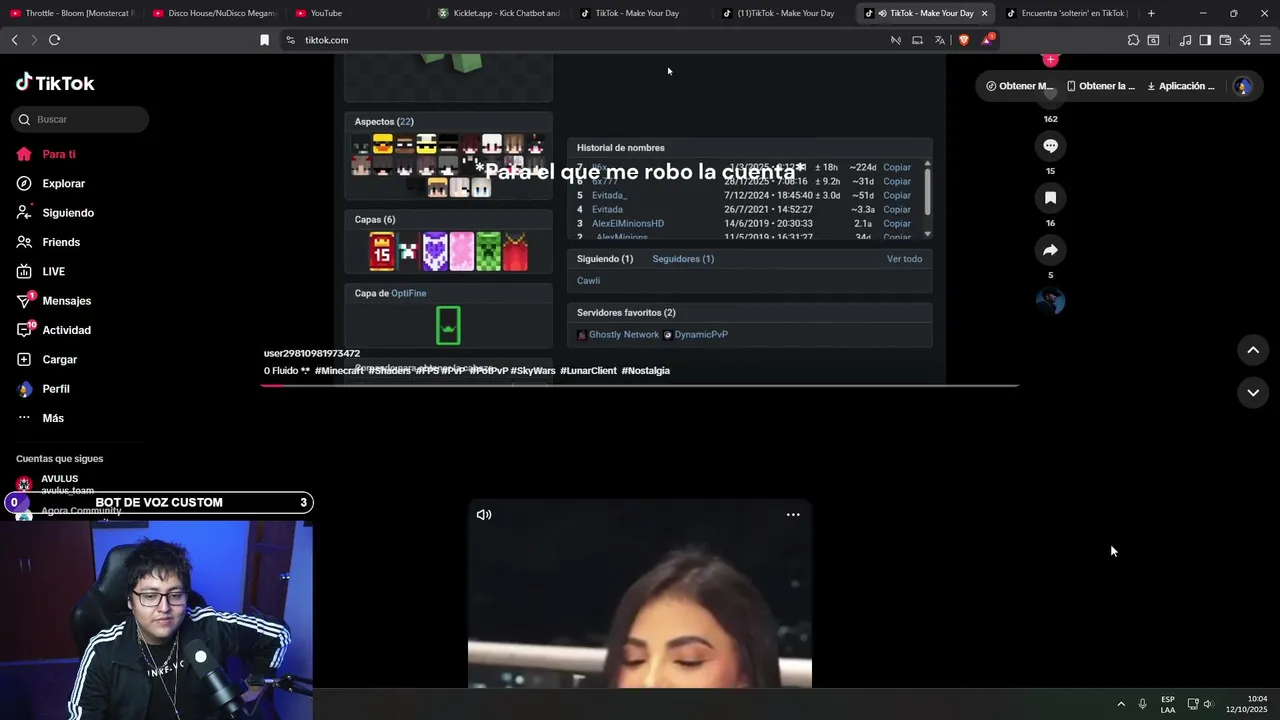Open the browser extensions puzzle icon
The width and height of the screenshot is (1280, 720).
1133,40
